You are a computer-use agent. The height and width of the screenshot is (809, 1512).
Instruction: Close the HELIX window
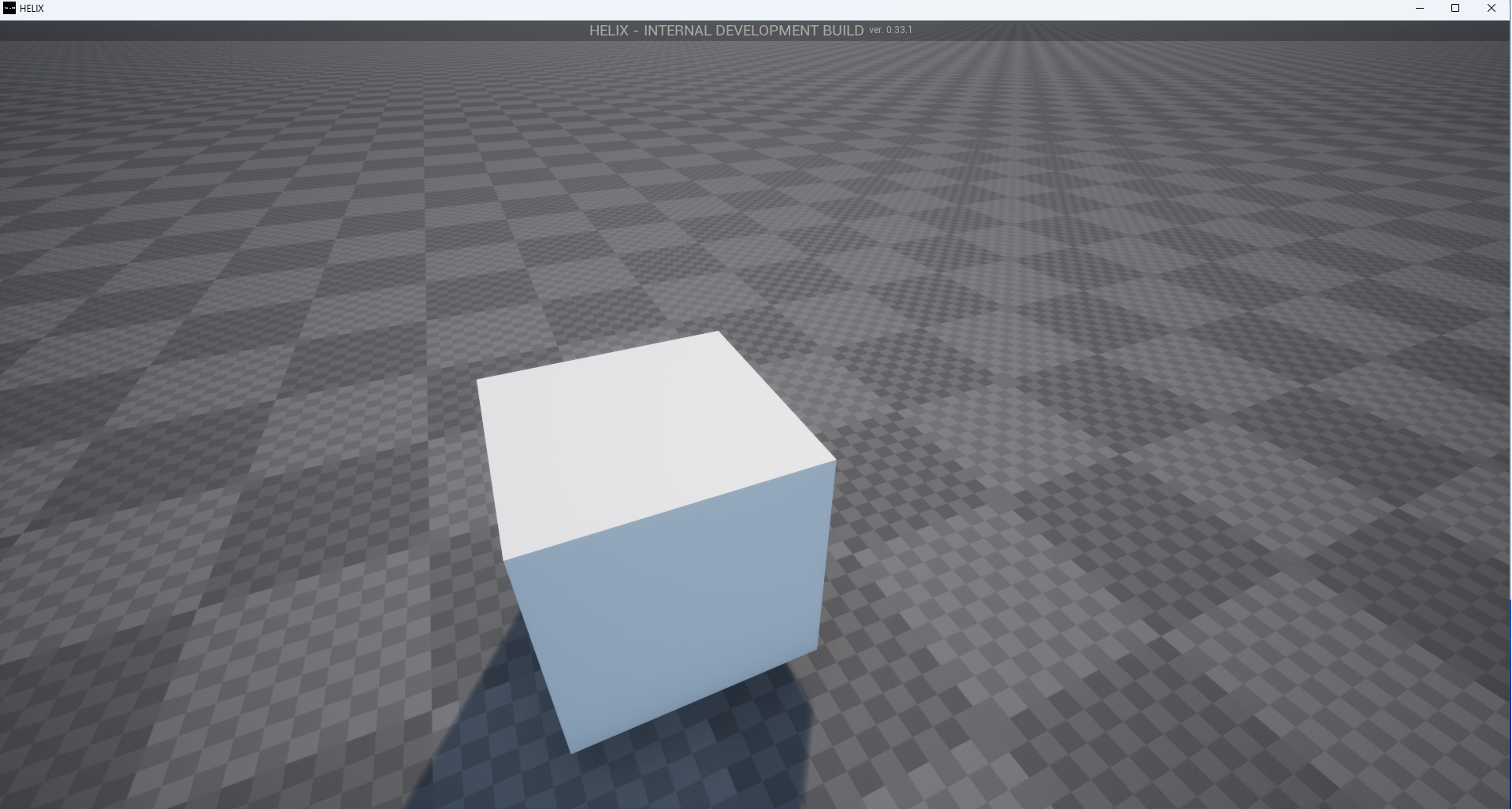(1492, 9)
